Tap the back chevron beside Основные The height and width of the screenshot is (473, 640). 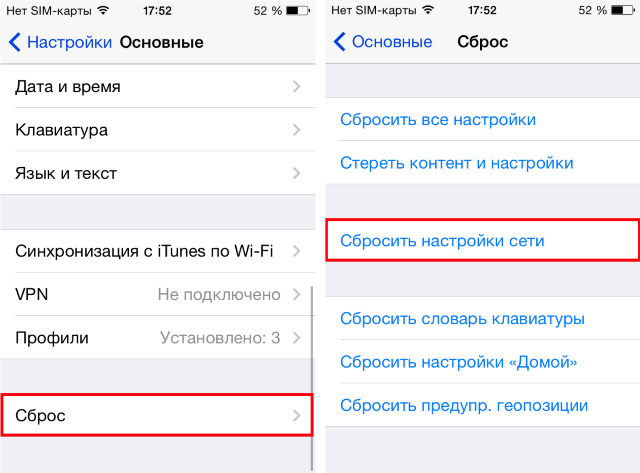(340, 42)
